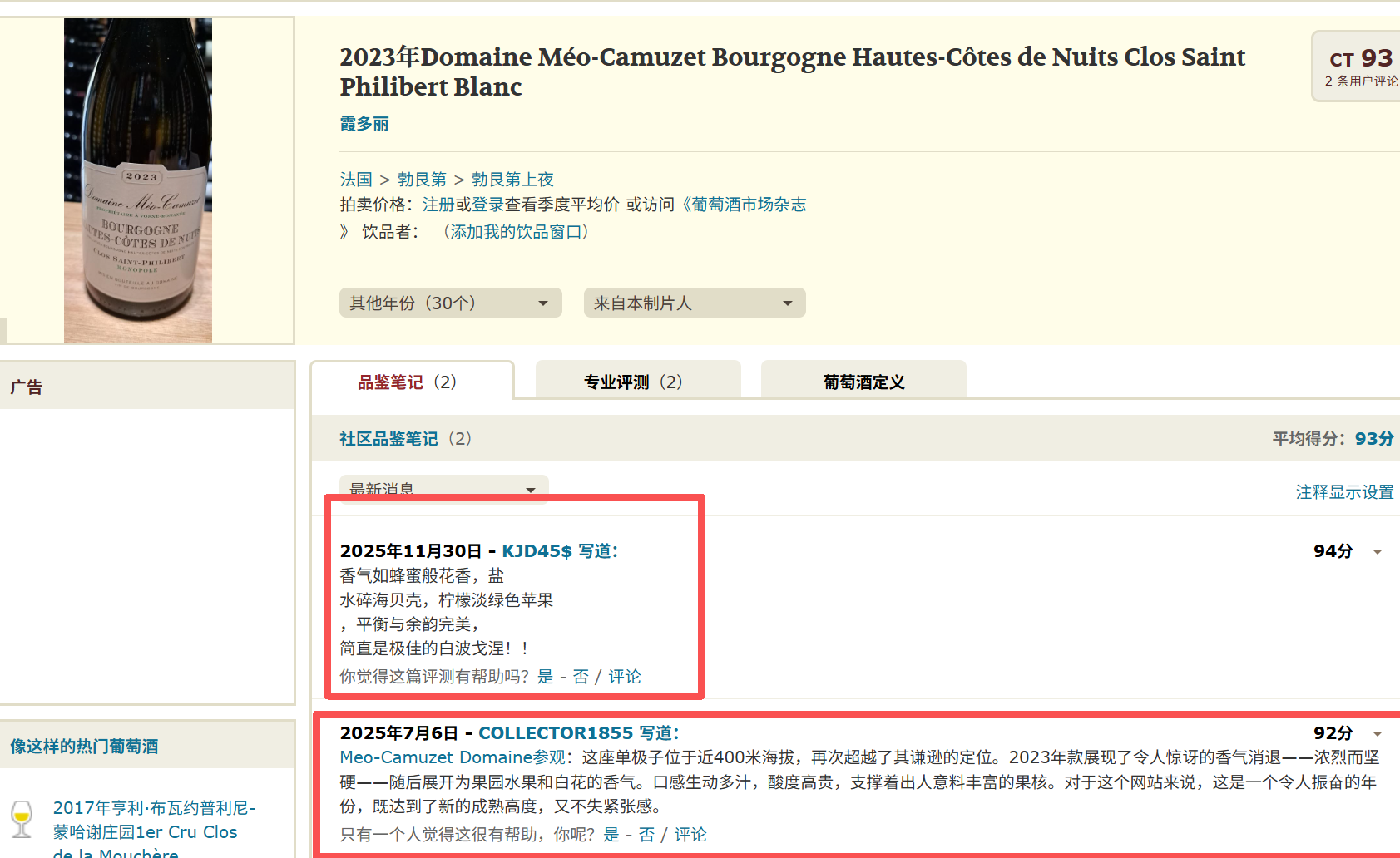Click the 92分 review score
This screenshot has width=1400, height=858.
[1333, 733]
